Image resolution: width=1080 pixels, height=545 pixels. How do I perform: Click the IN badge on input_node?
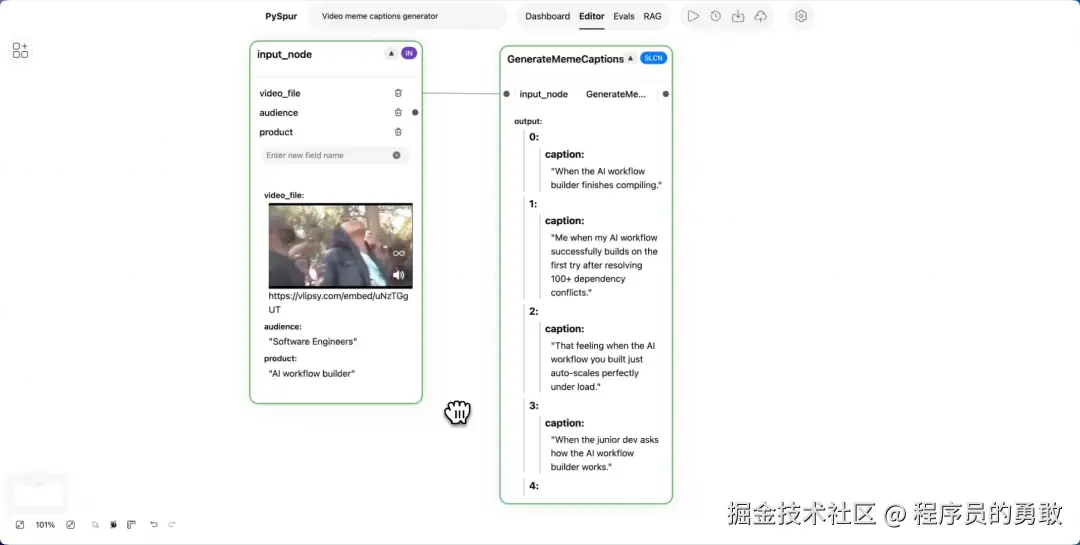[409, 53]
